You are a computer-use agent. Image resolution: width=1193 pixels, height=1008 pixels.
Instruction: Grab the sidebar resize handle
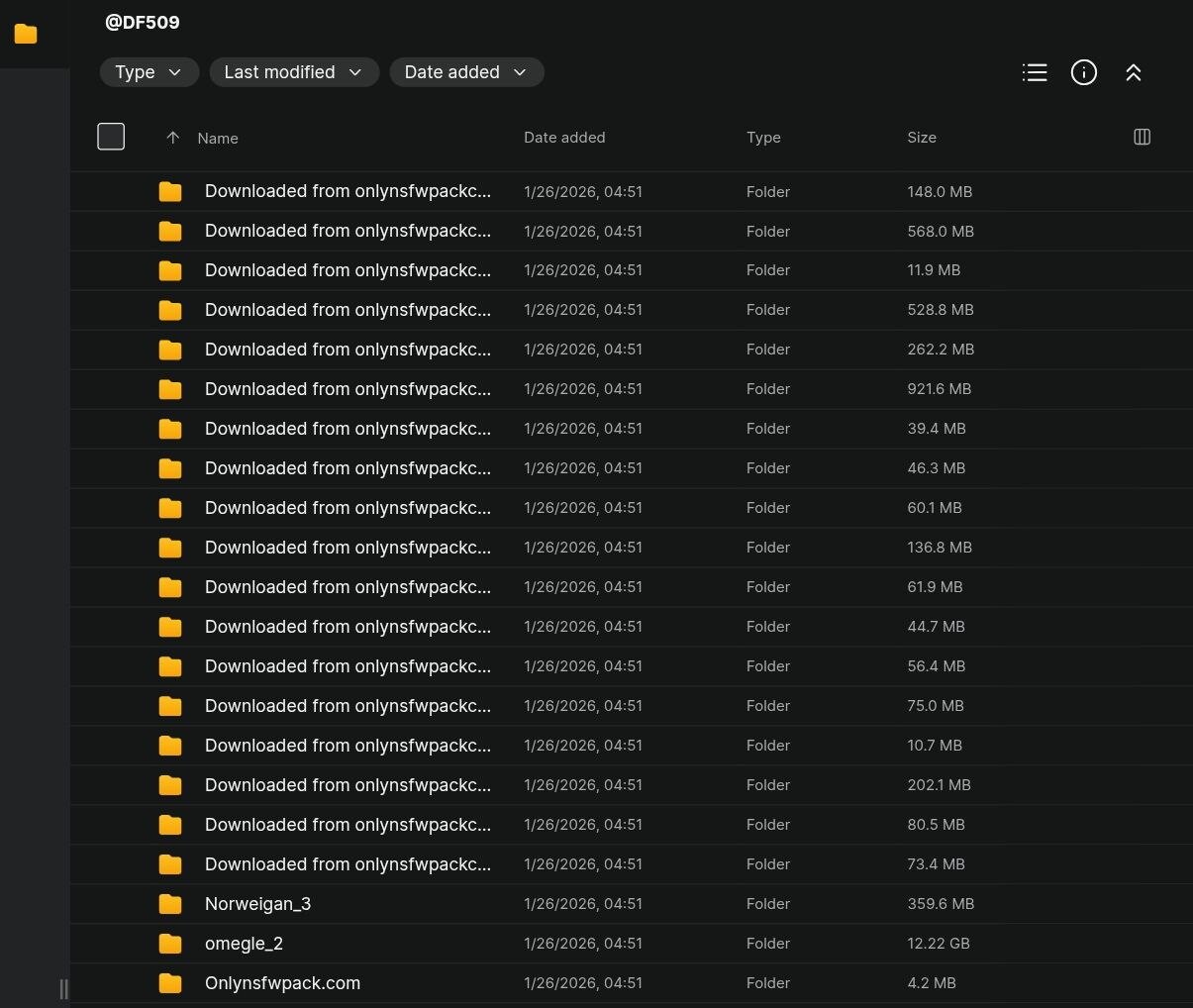[64, 988]
